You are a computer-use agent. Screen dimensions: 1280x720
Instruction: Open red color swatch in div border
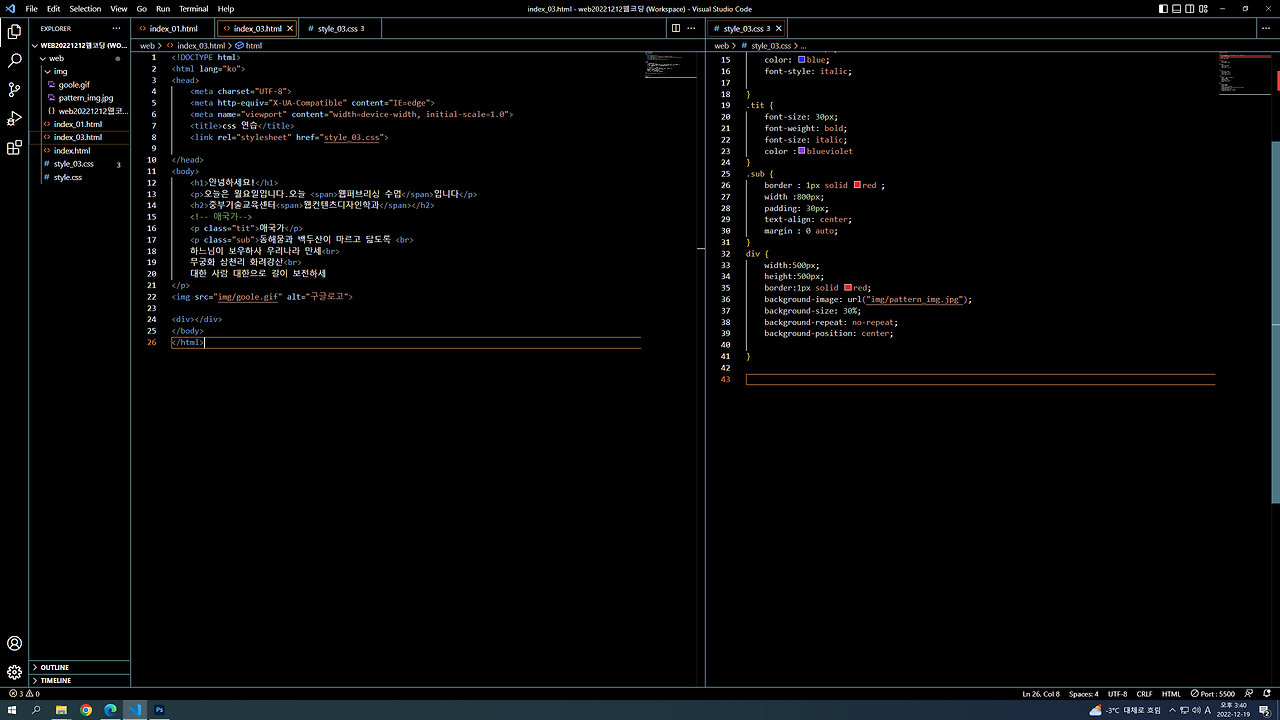click(848, 288)
